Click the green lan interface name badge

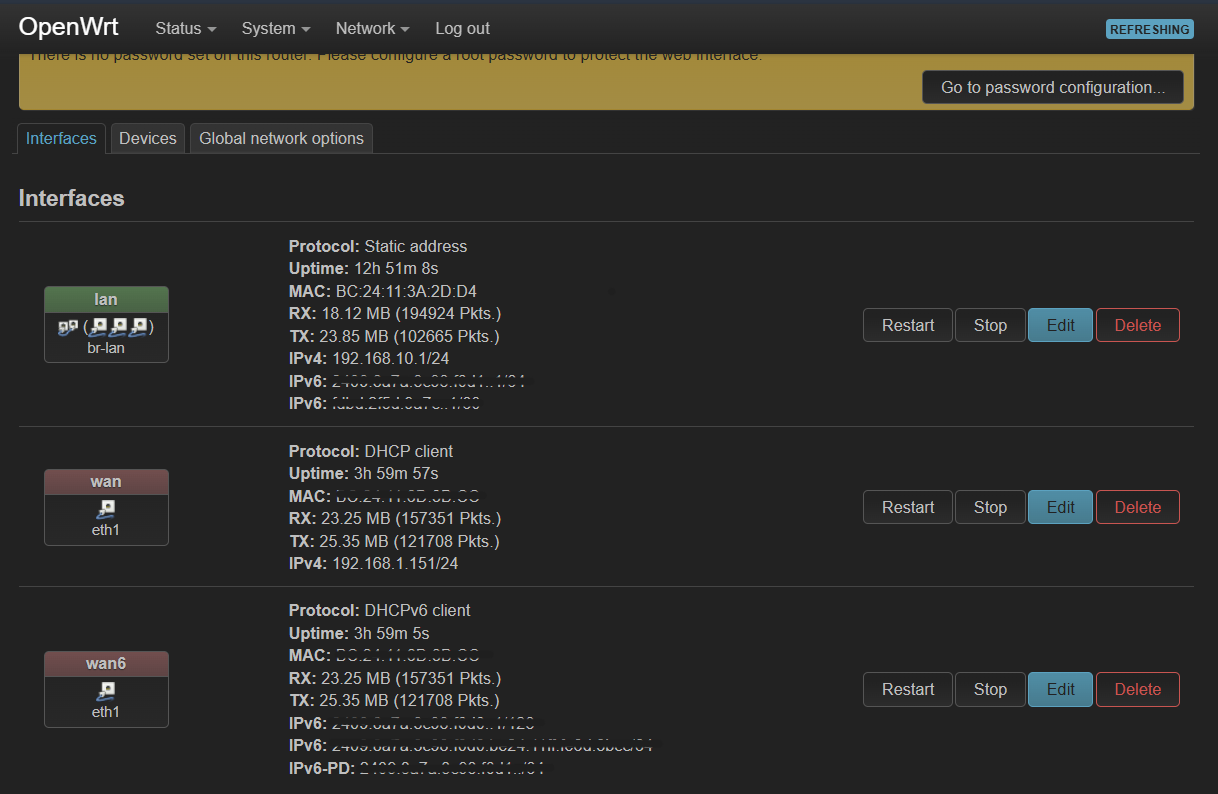[106, 299]
